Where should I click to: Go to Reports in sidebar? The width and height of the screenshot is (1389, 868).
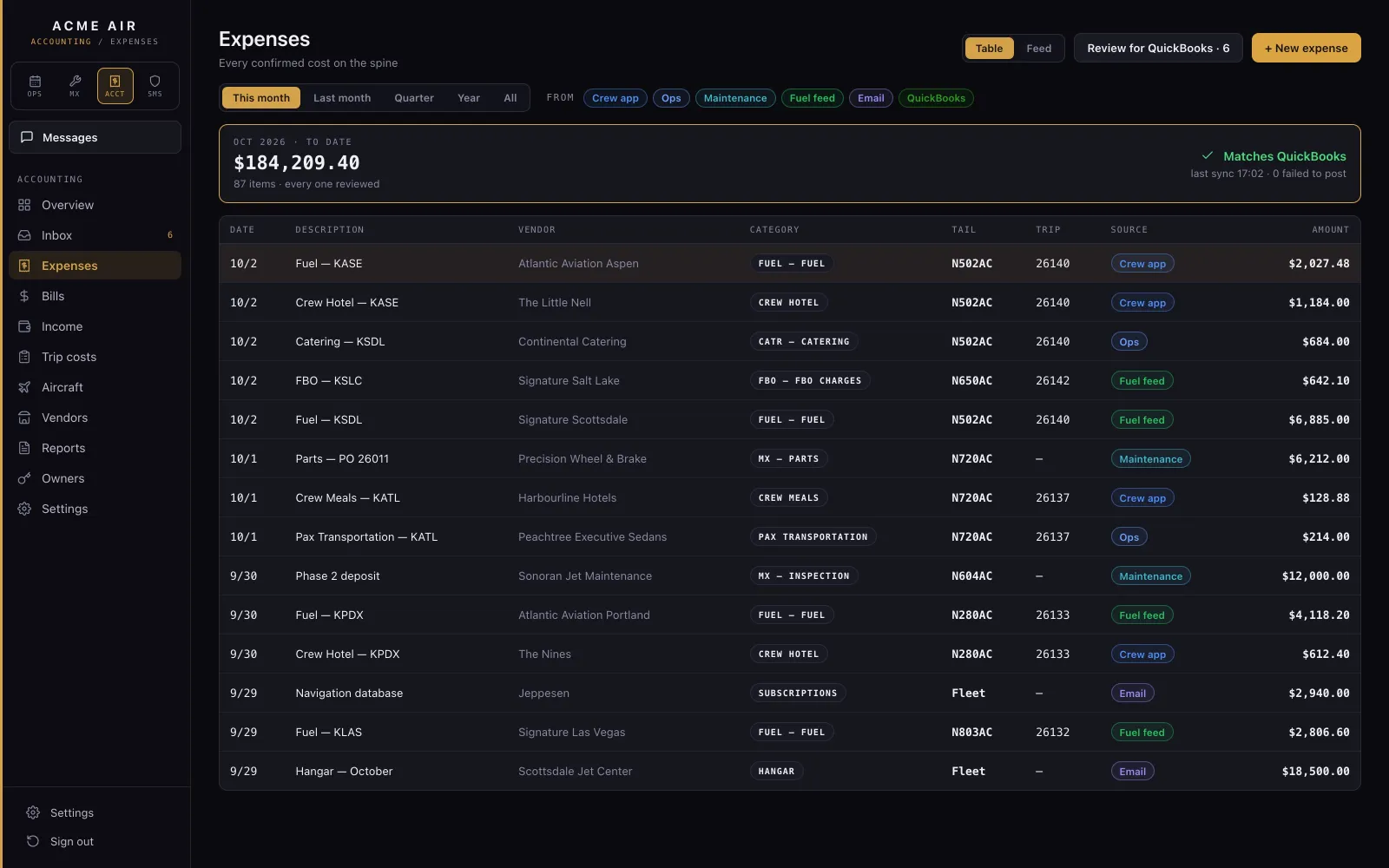point(95,448)
